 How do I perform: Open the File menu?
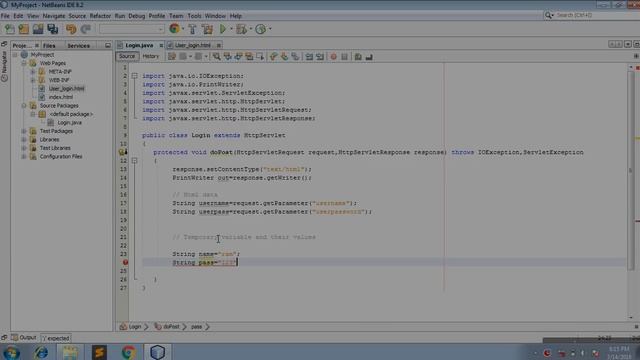click(5, 16)
